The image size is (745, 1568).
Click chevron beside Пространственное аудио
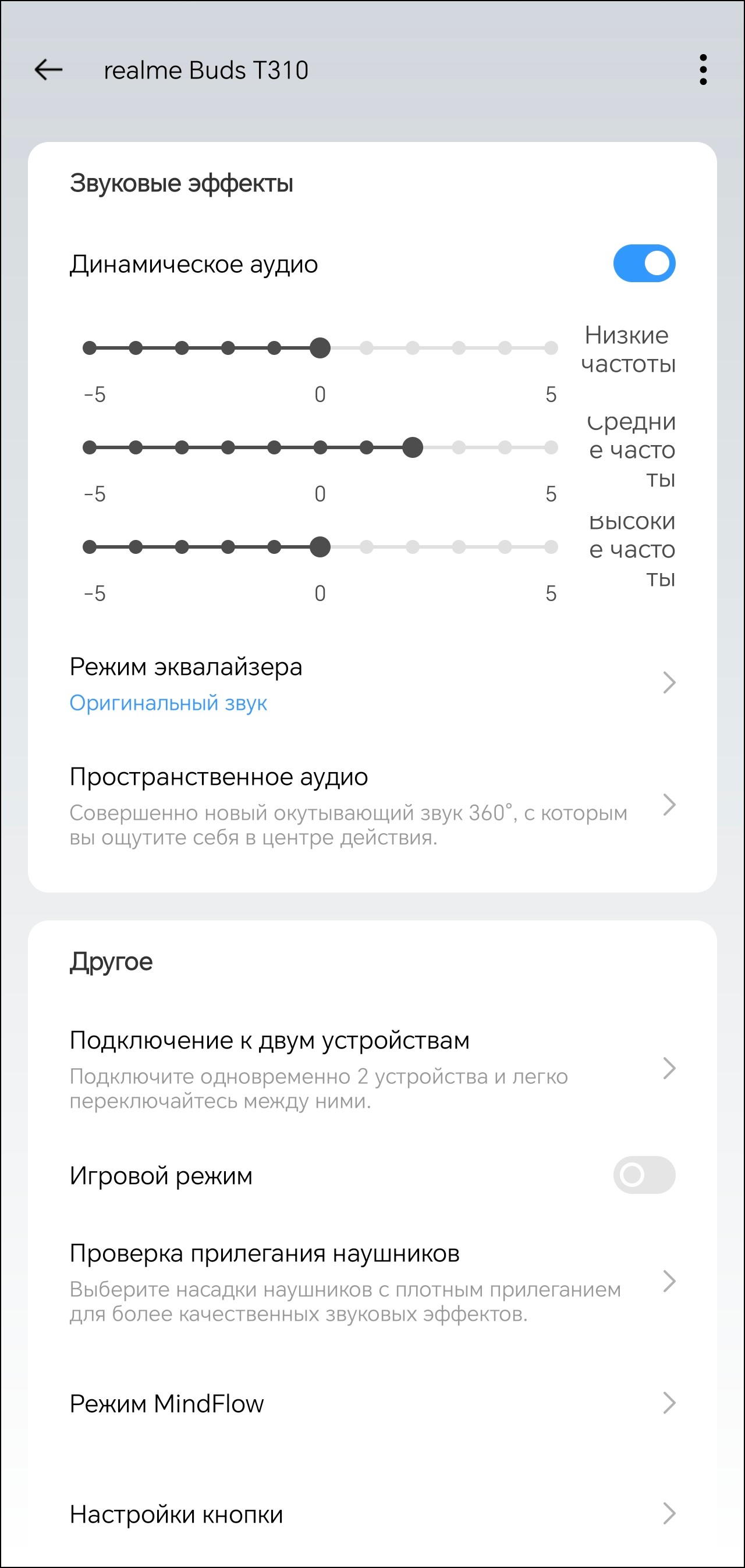(669, 805)
